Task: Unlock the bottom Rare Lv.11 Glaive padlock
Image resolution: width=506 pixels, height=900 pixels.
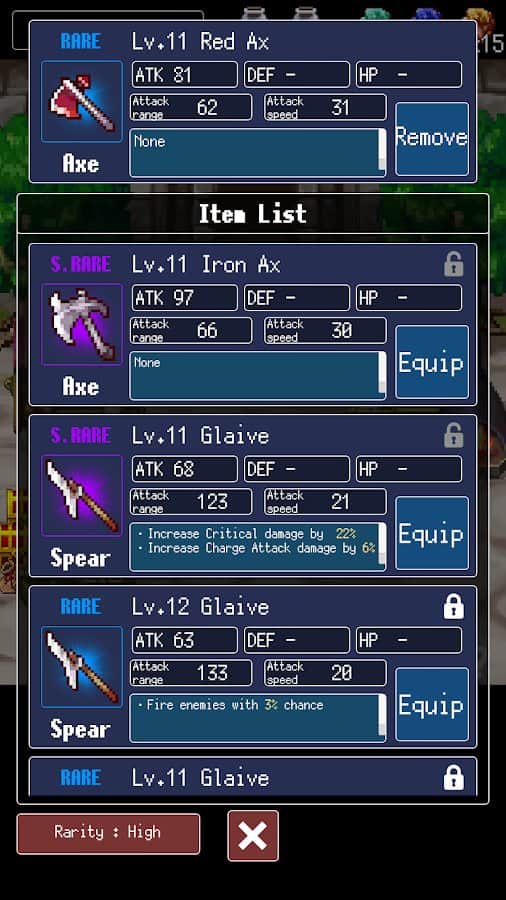Action: [453, 777]
